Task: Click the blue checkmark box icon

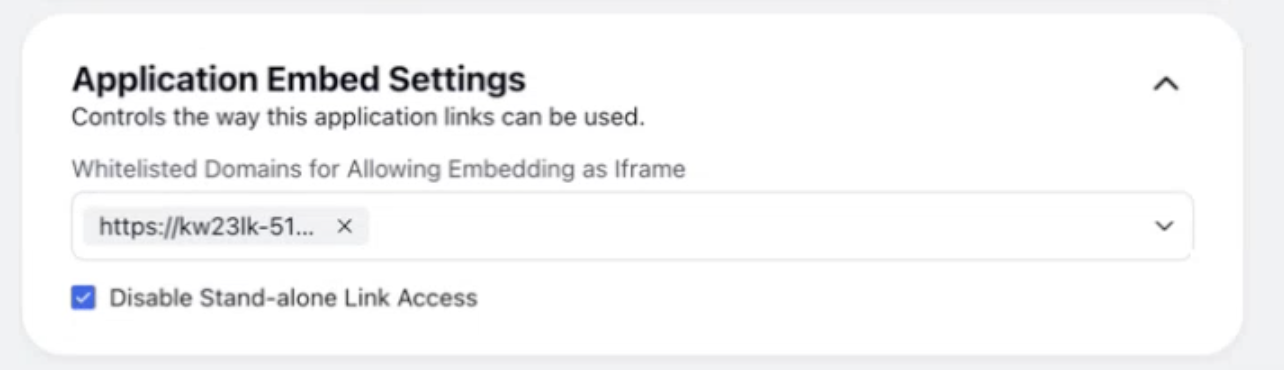Action: (83, 297)
